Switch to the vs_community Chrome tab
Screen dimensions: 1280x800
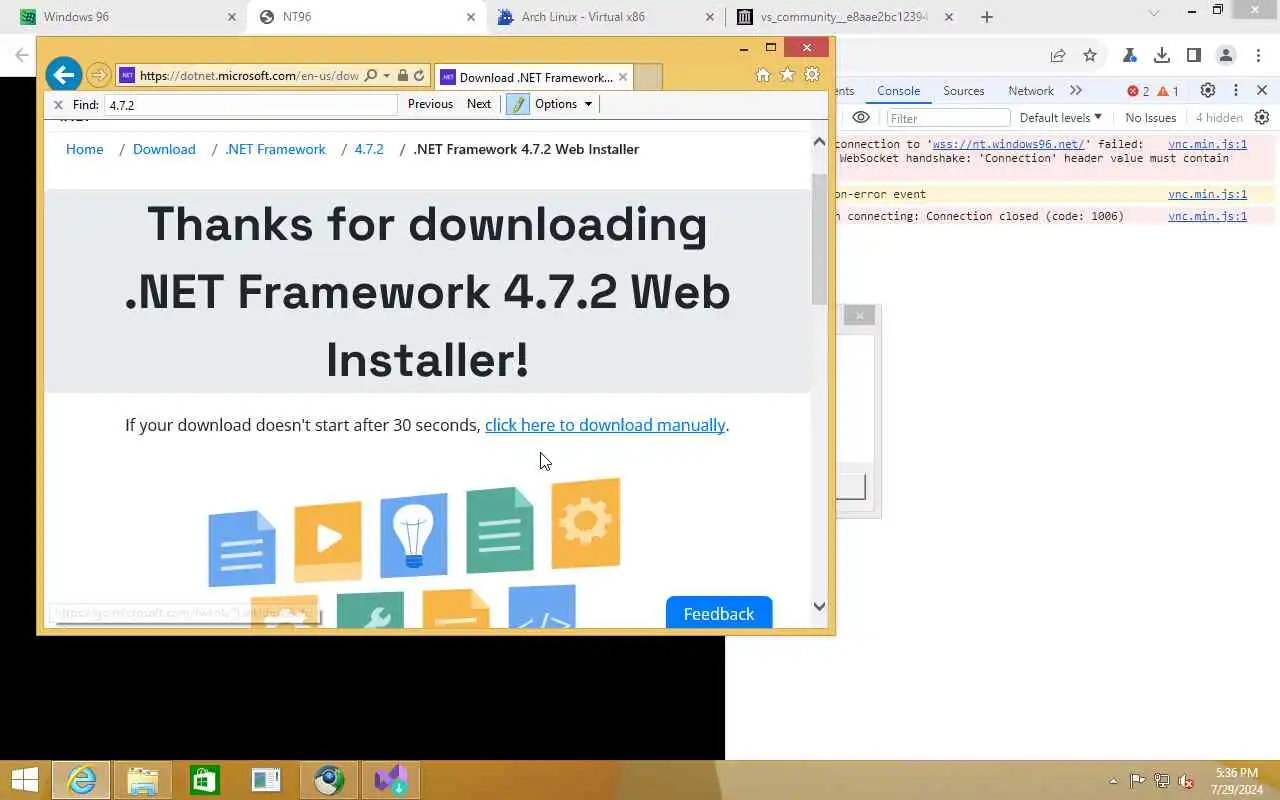click(x=843, y=17)
